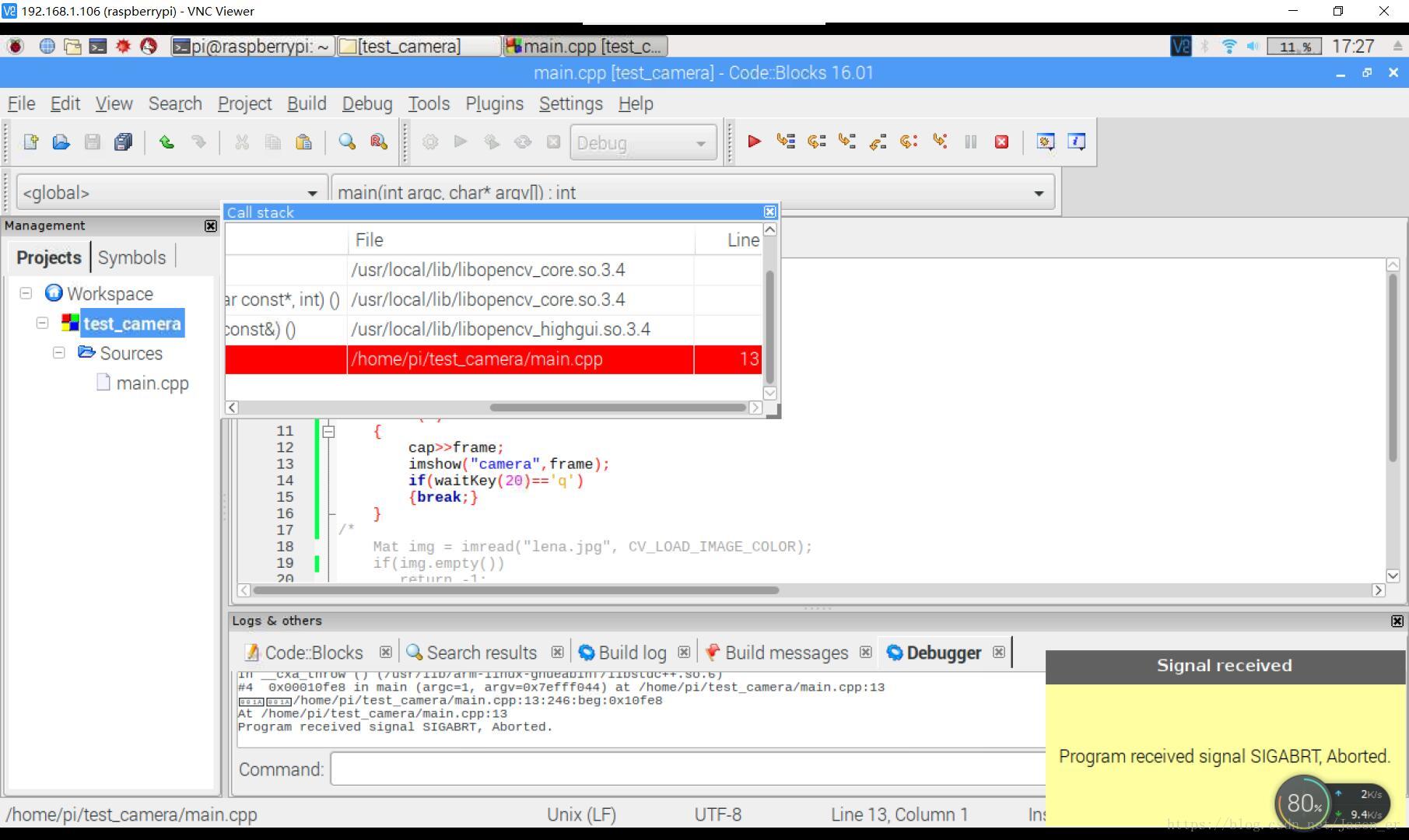Select the /home/pi/test_camera/main.cpp call stack row
1409x840 pixels.
(493, 359)
